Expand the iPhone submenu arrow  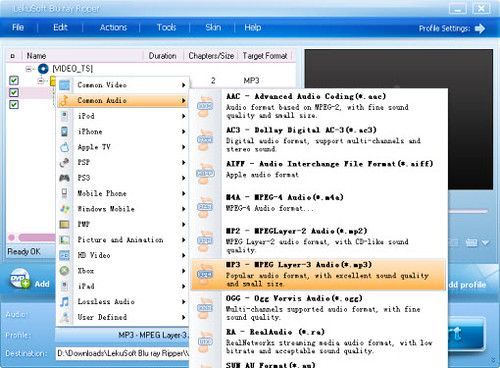[x=183, y=131]
